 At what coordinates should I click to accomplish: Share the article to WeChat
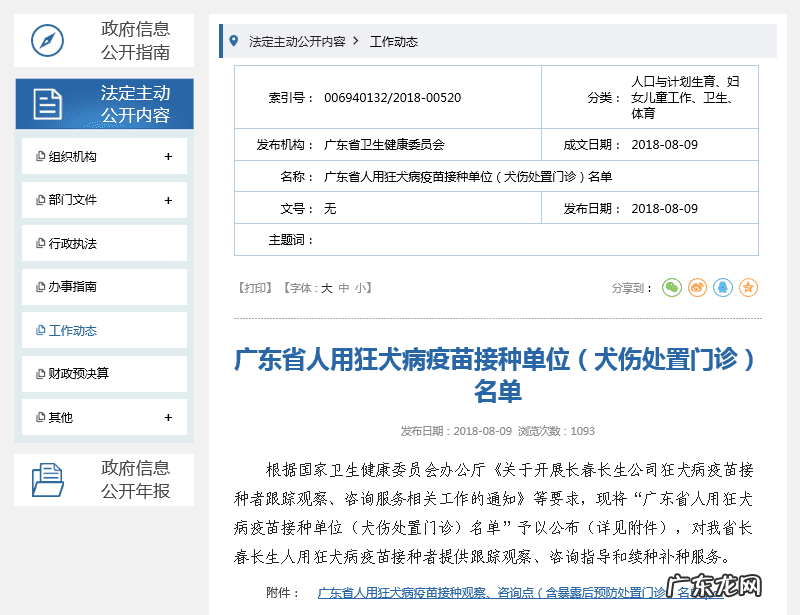pyautogui.click(x=672, y=287)
